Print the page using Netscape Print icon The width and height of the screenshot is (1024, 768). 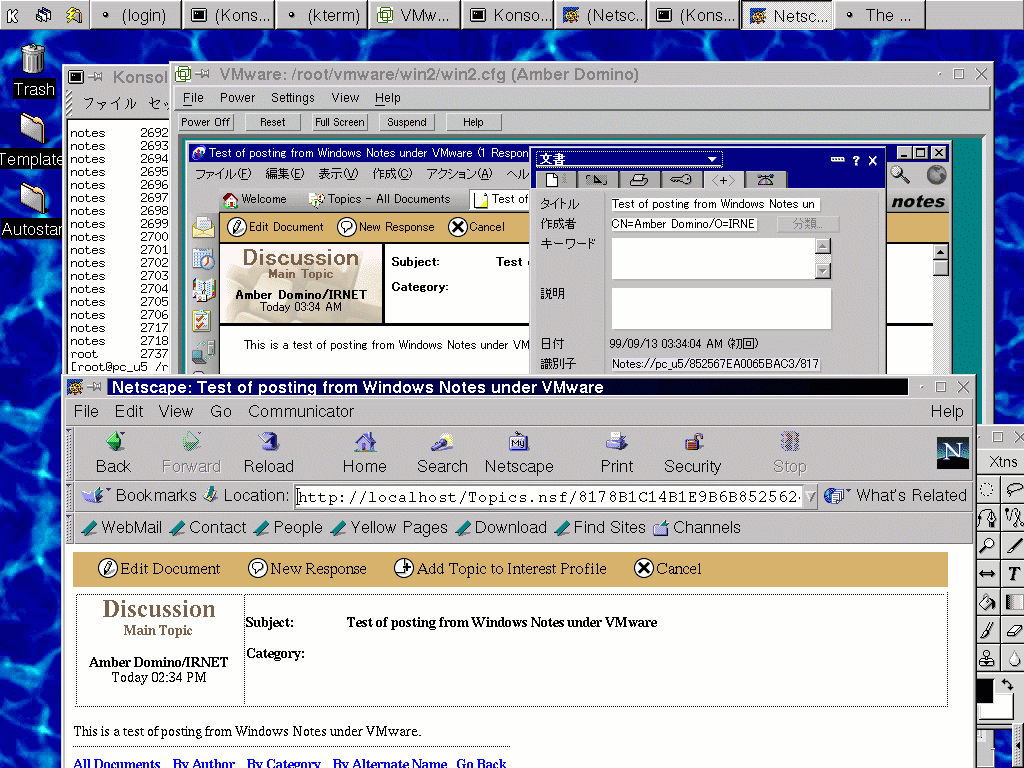pyautogui.click(x=616, y=442)
